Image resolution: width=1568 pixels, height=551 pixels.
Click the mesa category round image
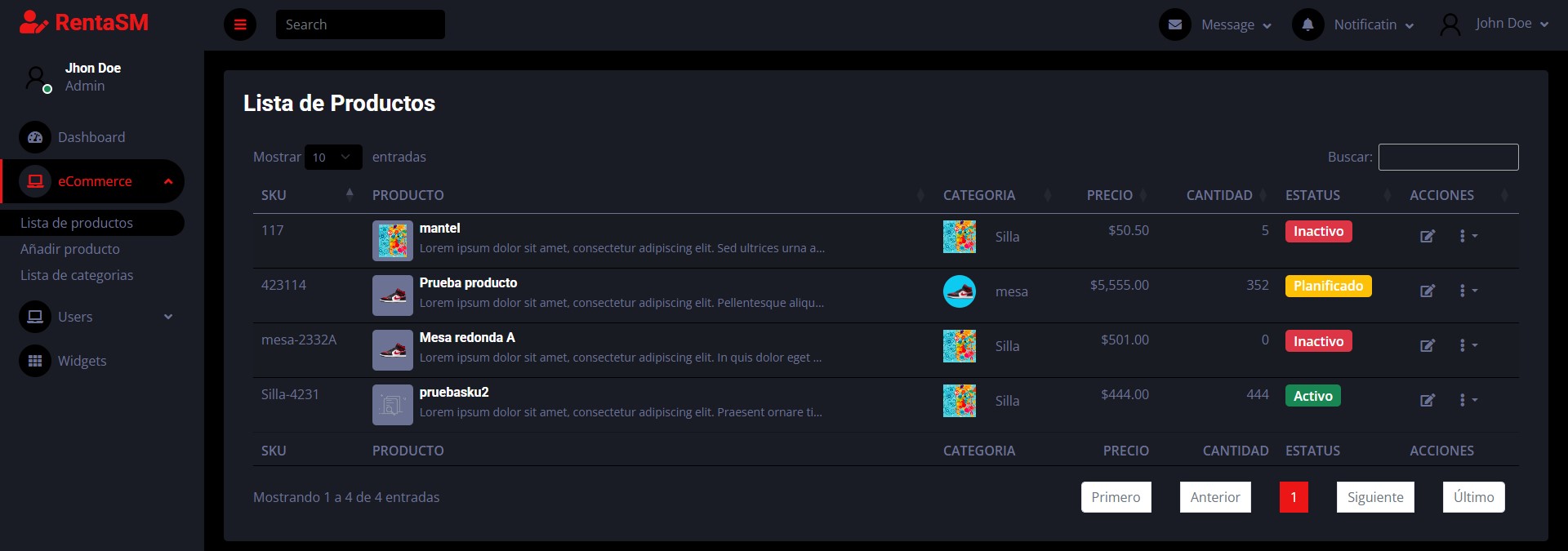tap(960, 291)
